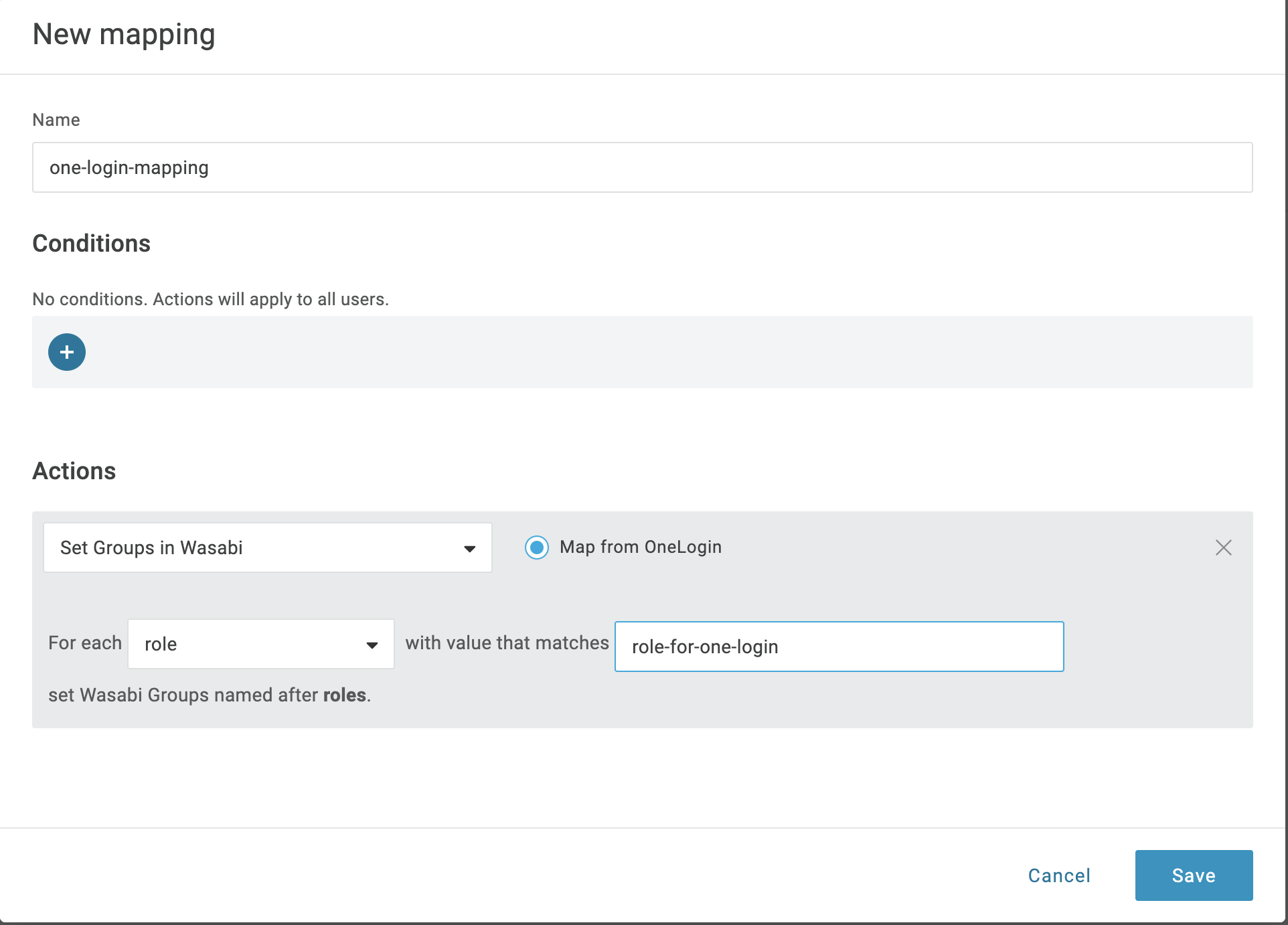Click the Name label above the field
The height and width of the screenshot is (925, 1288).
click(56, 120)
